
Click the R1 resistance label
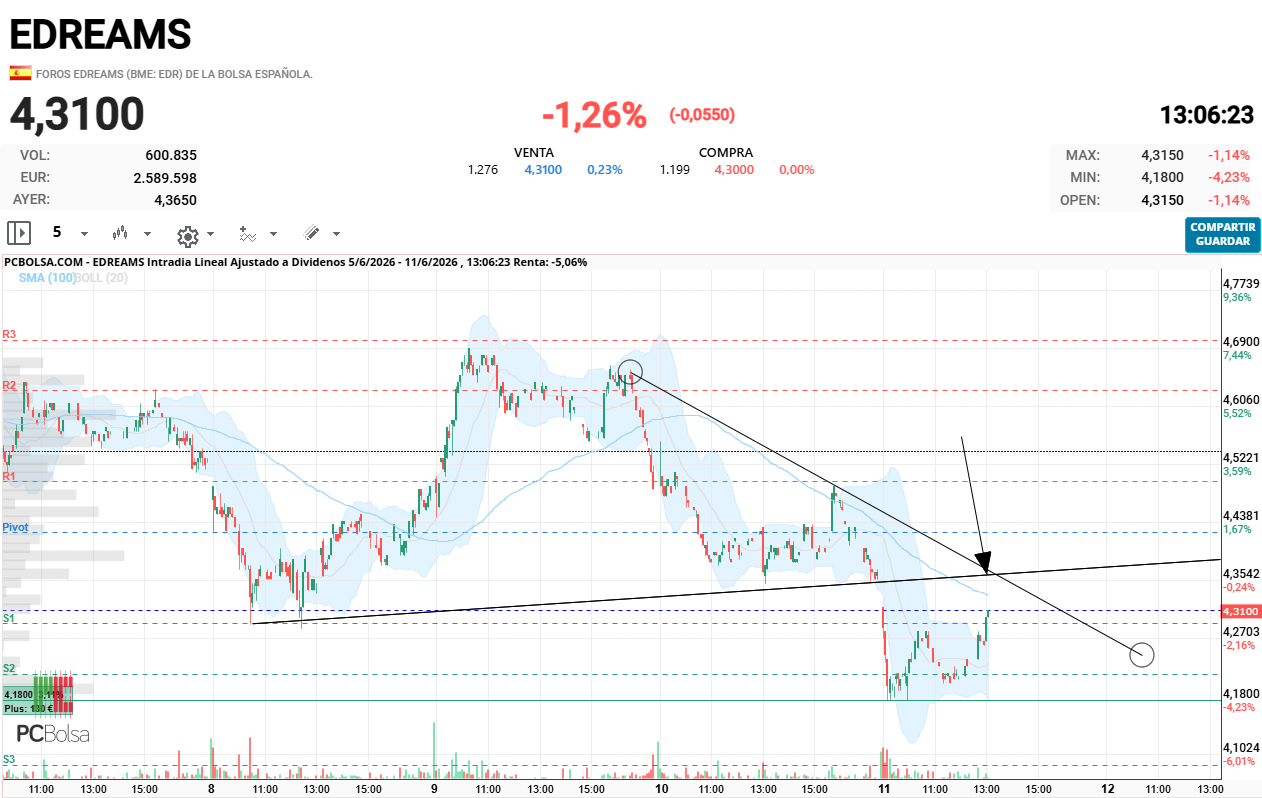click(x=8, y=476)
